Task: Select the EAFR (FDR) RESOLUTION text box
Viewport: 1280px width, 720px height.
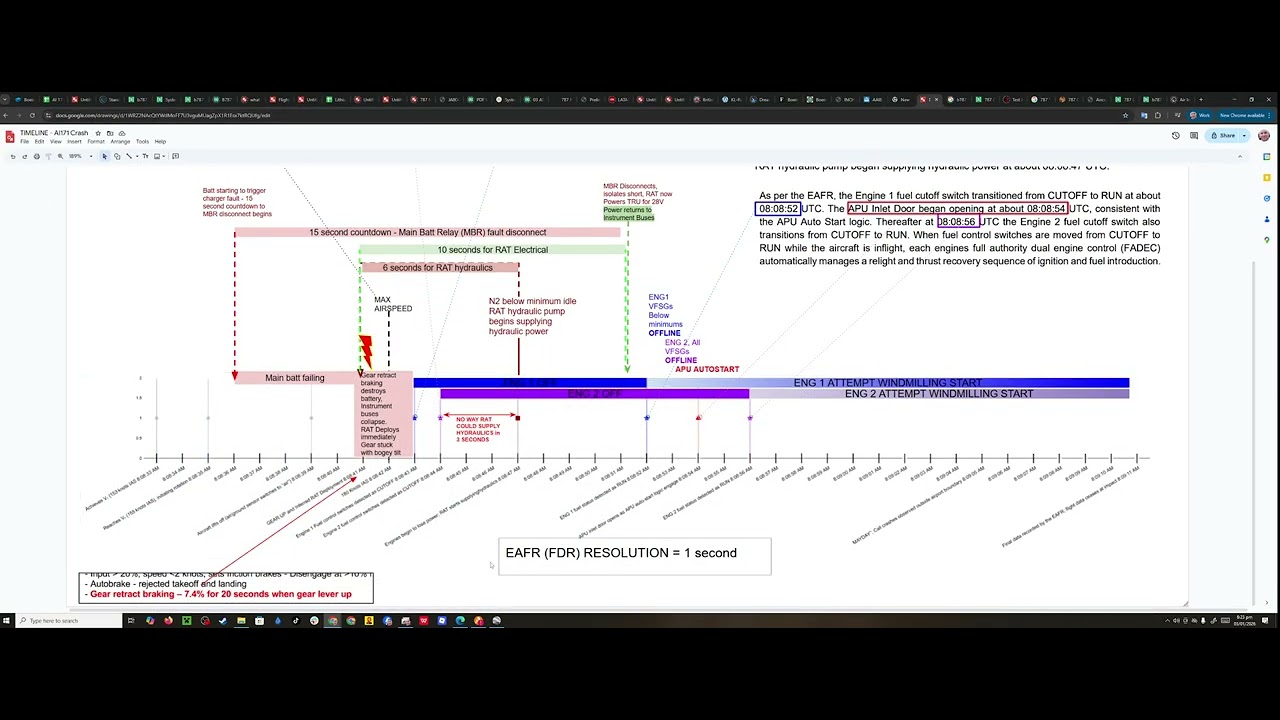Action: [635, 556]
